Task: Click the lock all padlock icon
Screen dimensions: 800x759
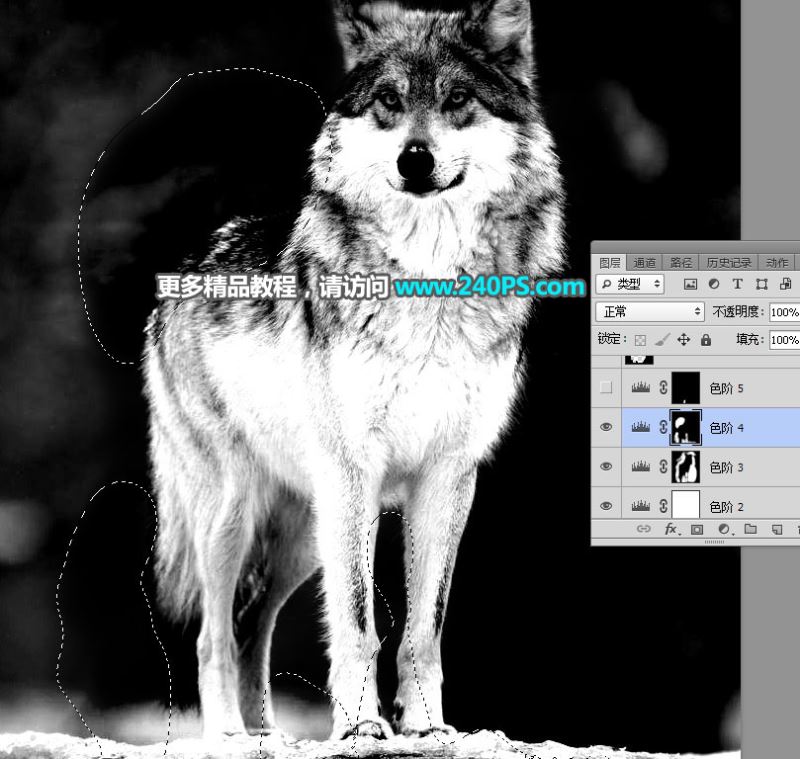Action: coord(706,340)
